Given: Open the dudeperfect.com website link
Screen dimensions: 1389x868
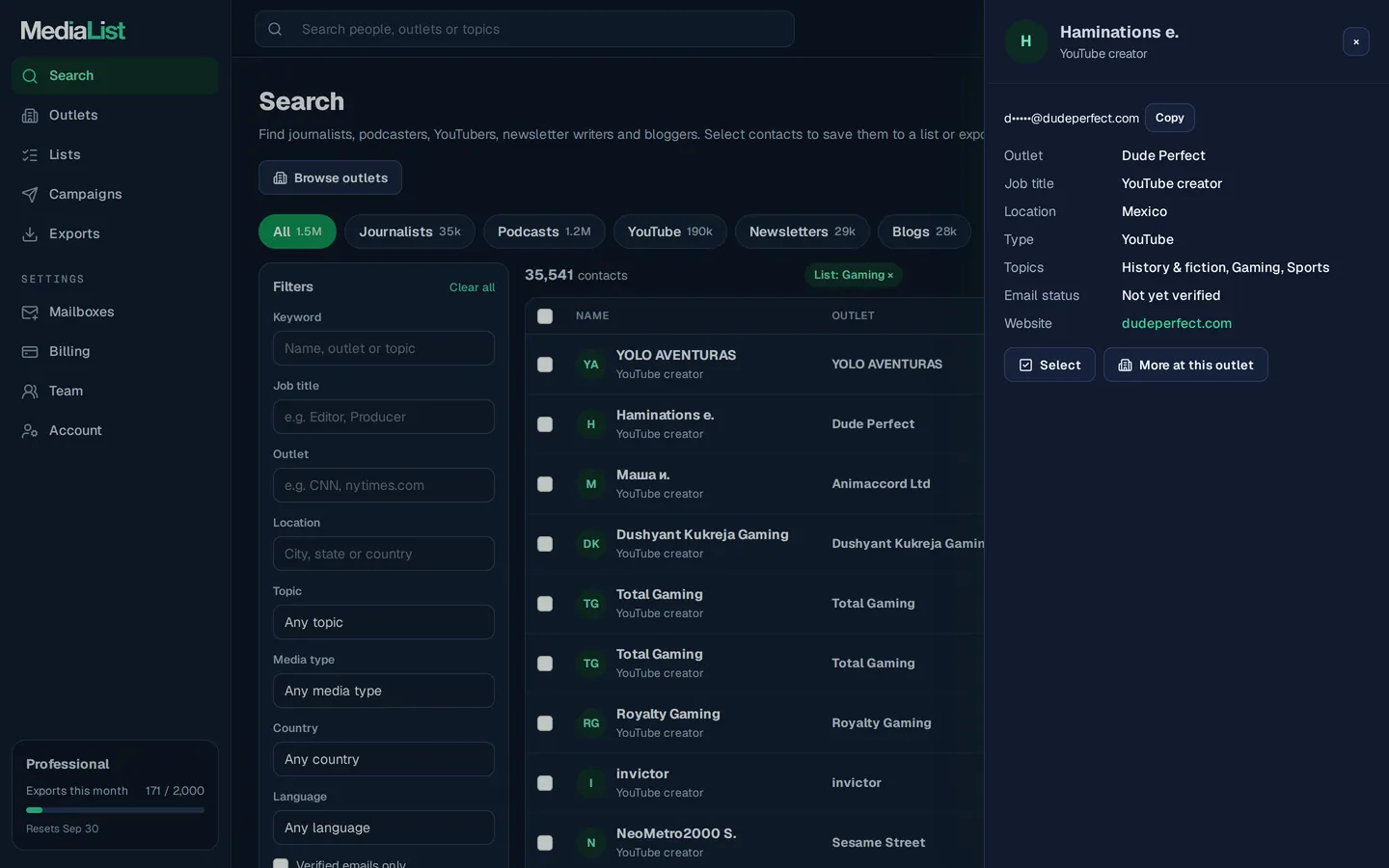Looking at the screenshot, I should 1177,323.
